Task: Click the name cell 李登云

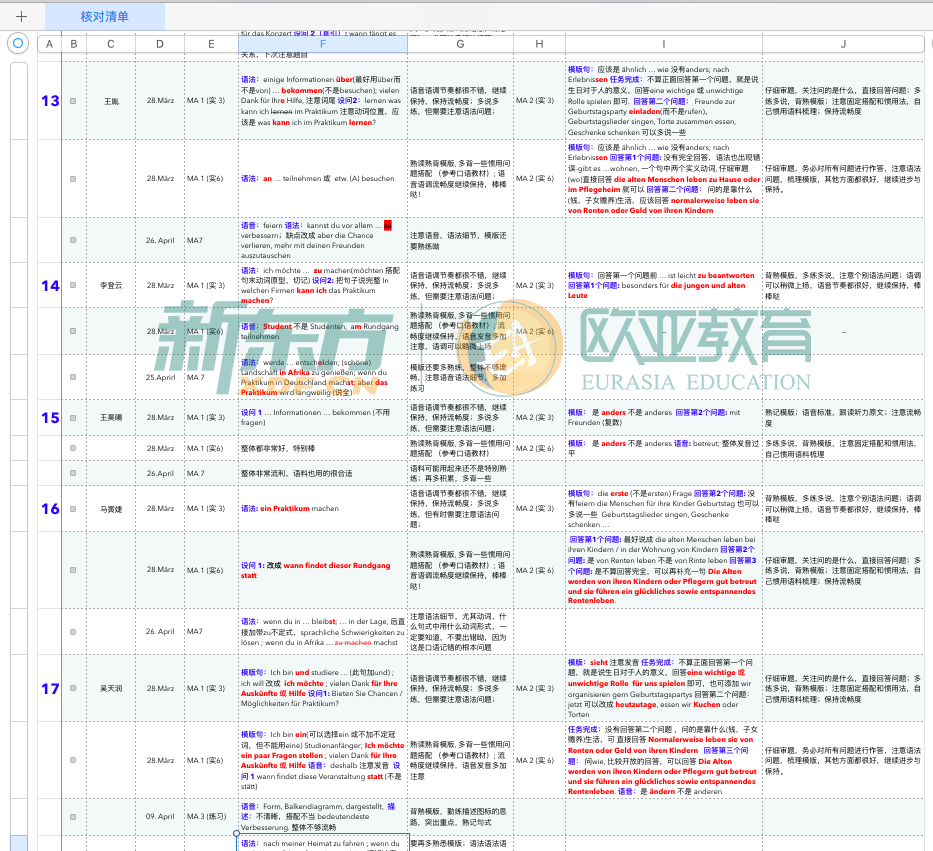Action: [x=111, y=285]
